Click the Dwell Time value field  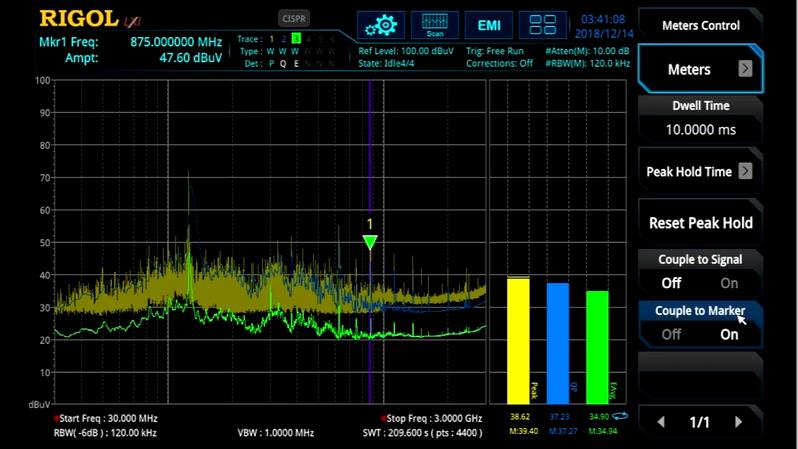700,130
